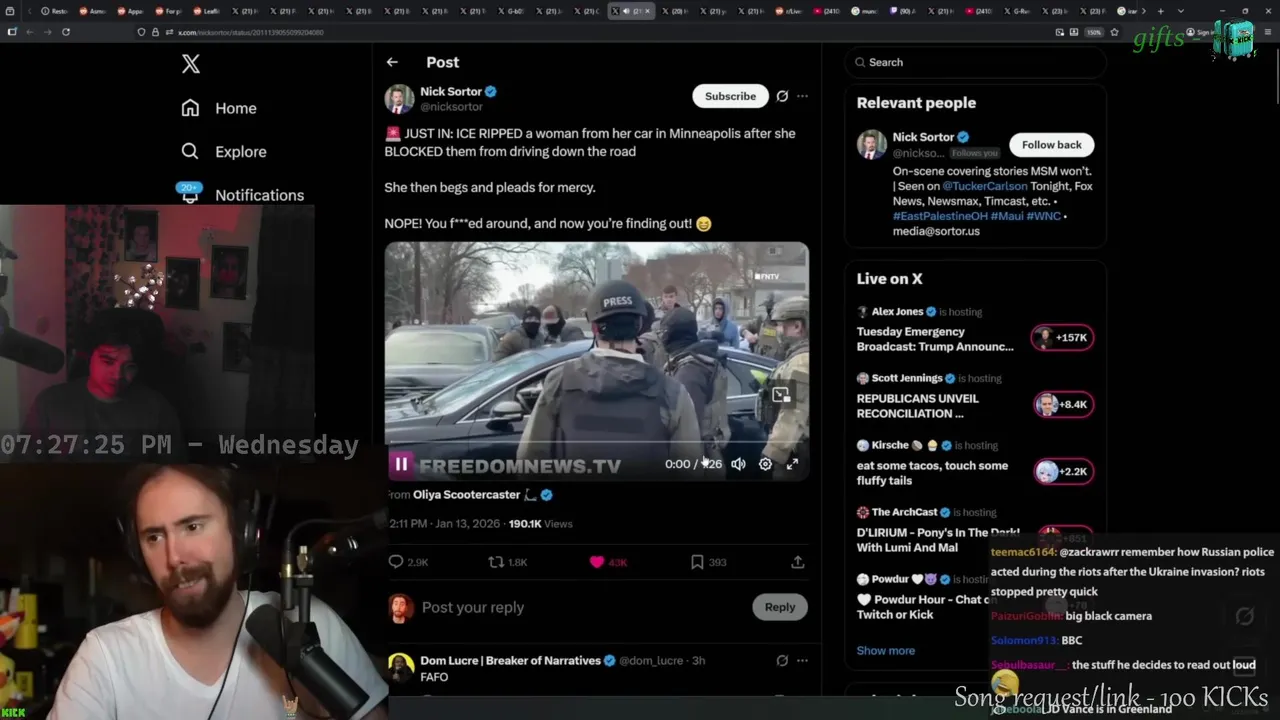
Task: Open Explore from the sidebar
Action: click(x=224, y=152)
